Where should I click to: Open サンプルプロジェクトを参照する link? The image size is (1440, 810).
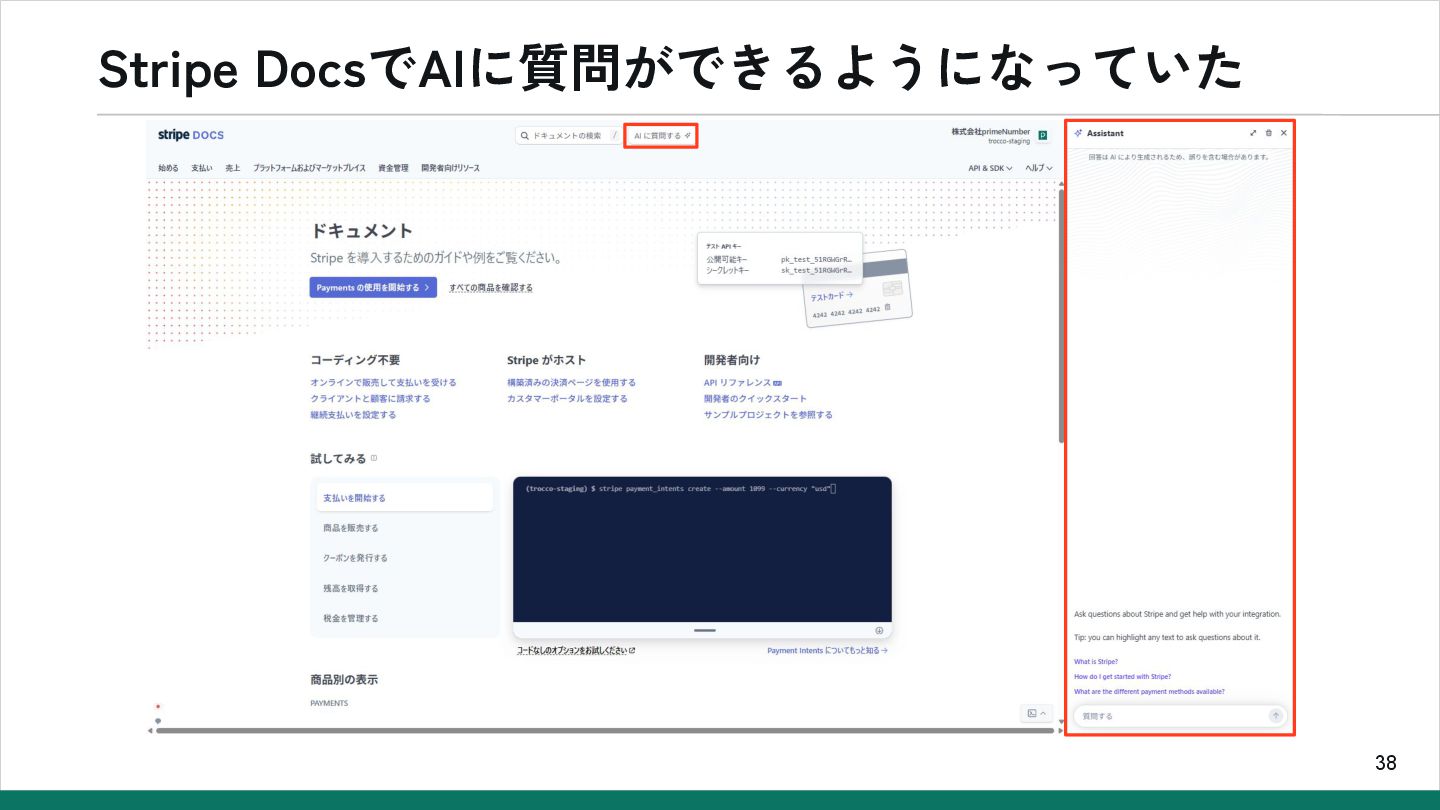768,414
